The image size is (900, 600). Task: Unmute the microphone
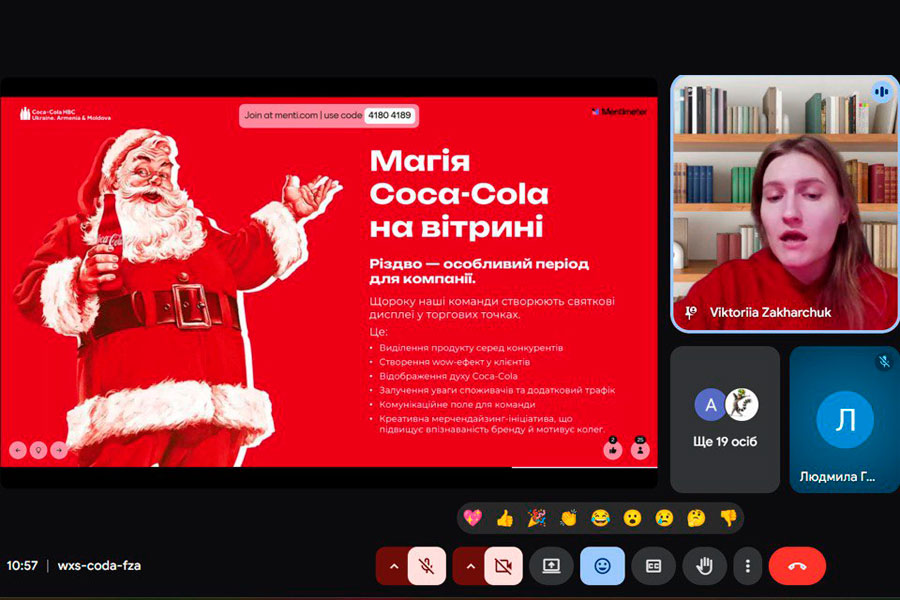pyautogui.click(x=426, y=566)
